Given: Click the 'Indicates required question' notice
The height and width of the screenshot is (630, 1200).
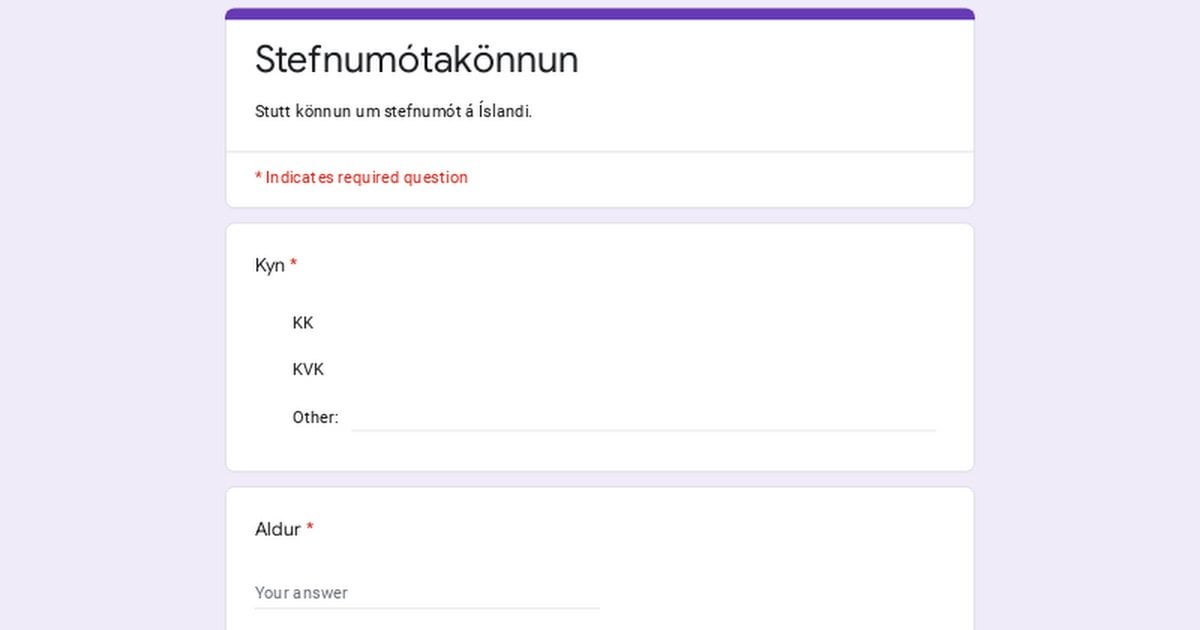Looking at the screenshot, I should [361, 177].
